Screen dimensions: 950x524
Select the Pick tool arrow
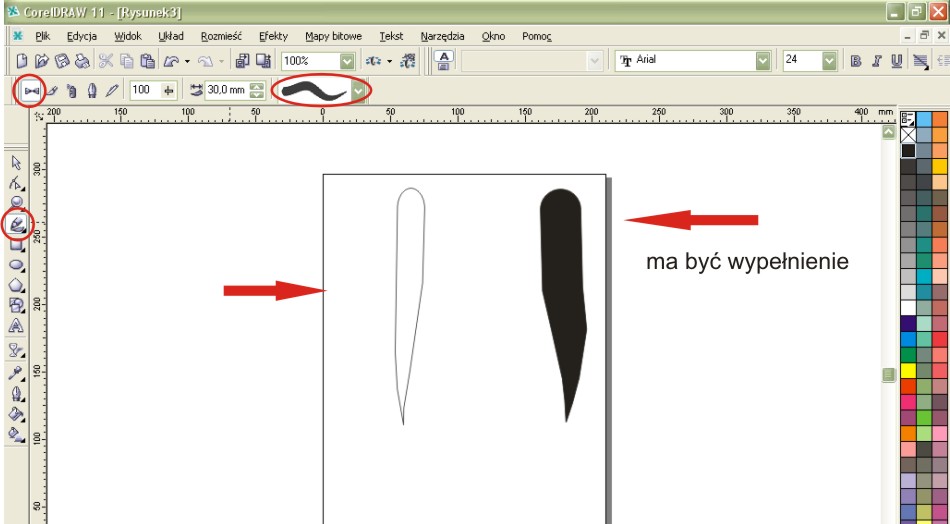(x=16, y=162)
